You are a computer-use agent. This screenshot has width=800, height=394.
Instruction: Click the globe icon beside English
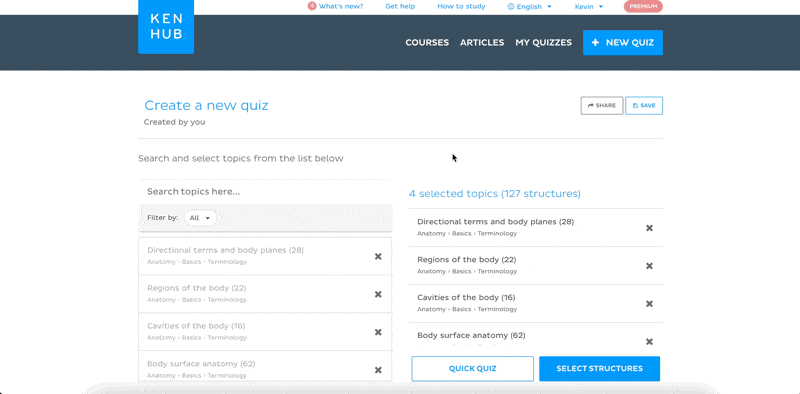(511, 7)
